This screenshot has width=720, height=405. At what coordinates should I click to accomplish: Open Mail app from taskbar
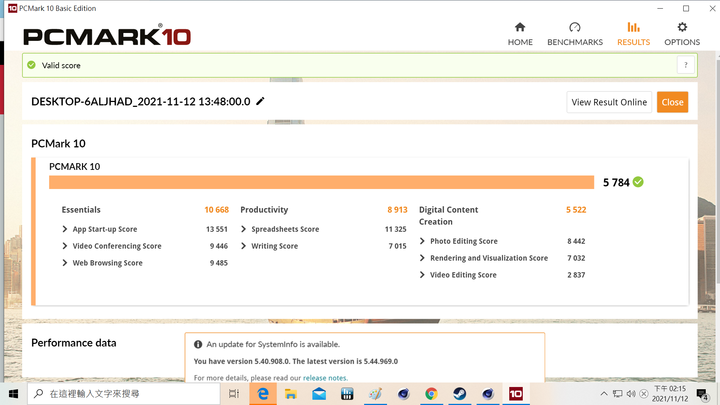(x=319, y=394)
